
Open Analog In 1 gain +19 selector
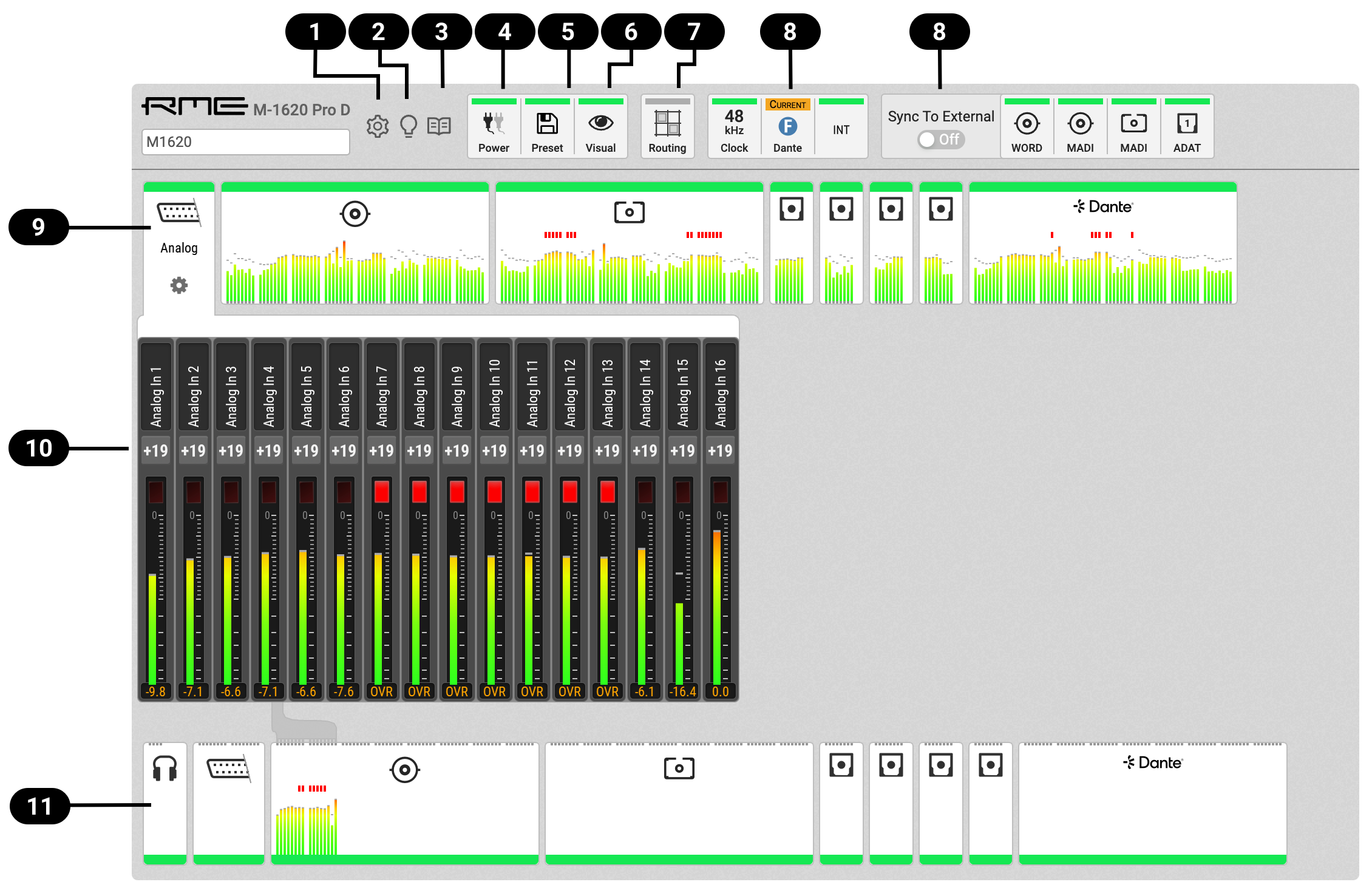156,450
